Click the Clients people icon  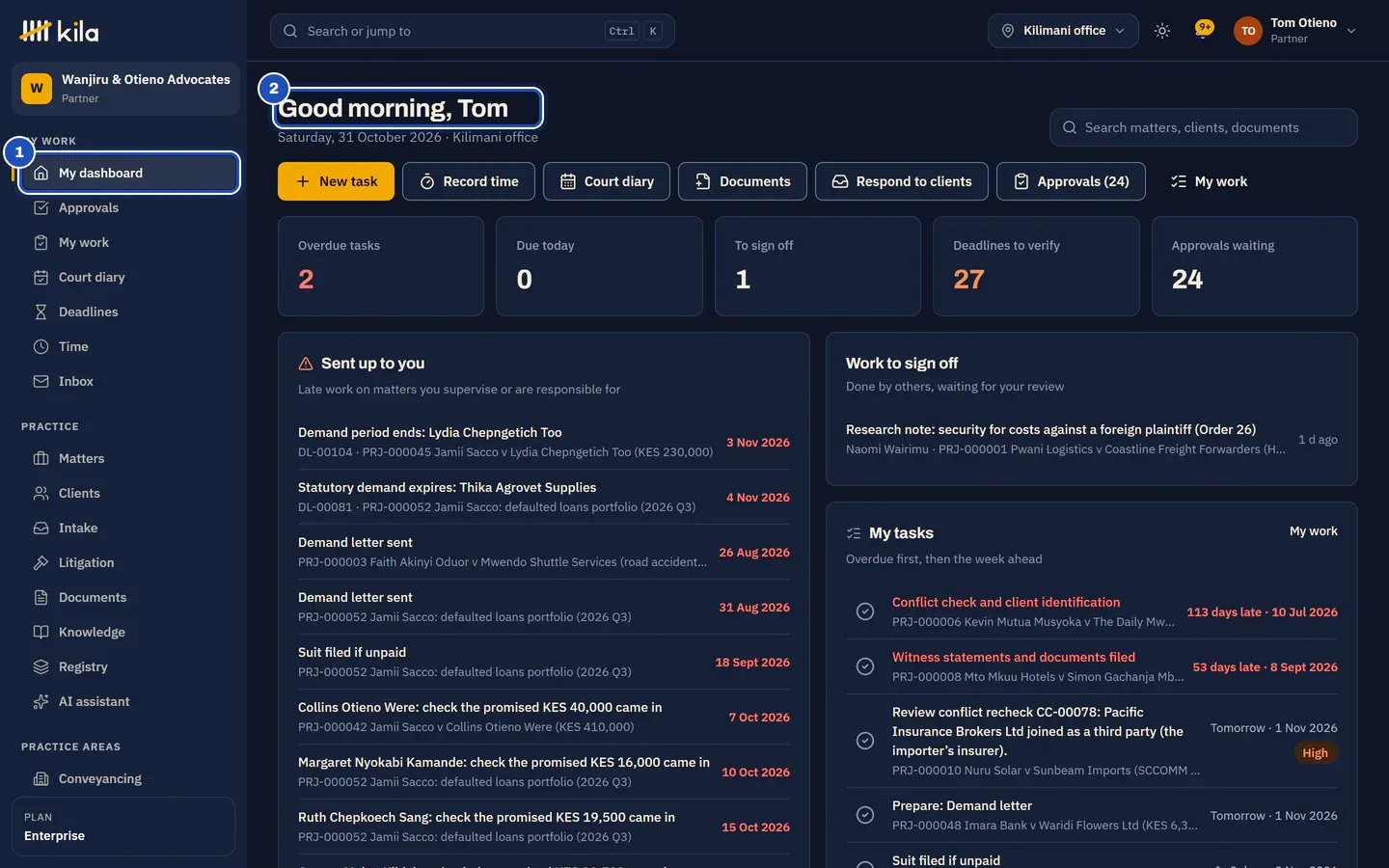(41, 493)
